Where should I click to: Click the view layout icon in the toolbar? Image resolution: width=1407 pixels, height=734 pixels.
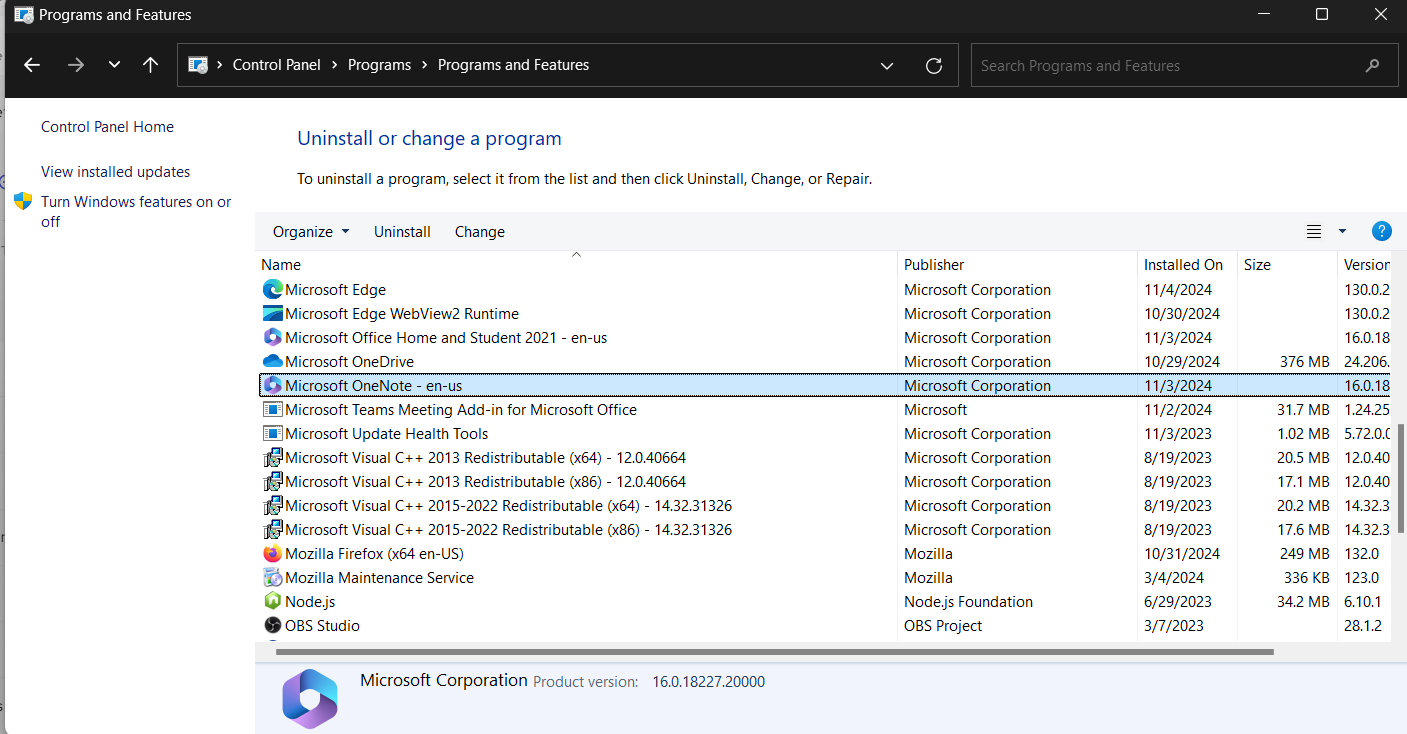(x=1314, y=232)
